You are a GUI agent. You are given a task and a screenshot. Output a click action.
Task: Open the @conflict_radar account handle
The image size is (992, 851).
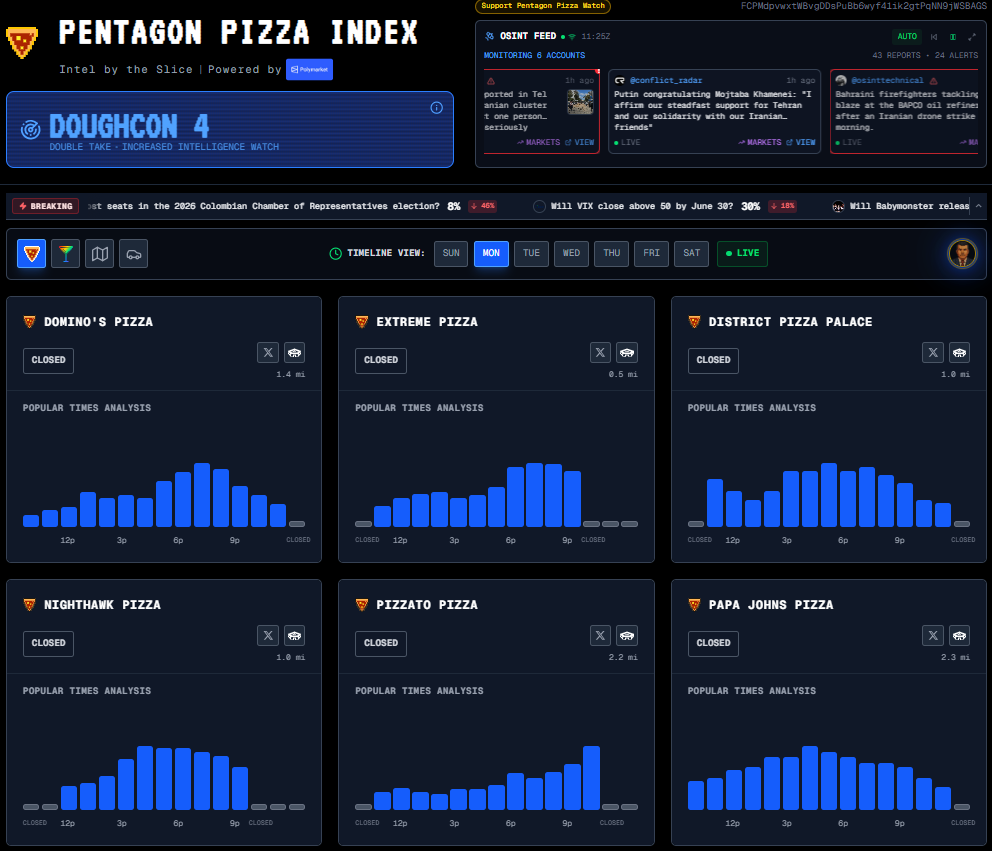[666, 80]
